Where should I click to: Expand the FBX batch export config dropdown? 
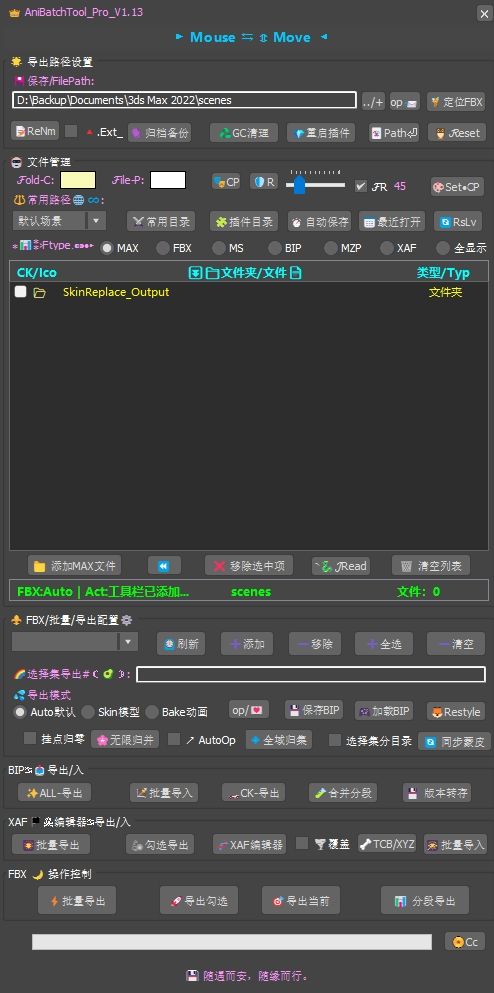pyautogui.click(x=75, y=642)
